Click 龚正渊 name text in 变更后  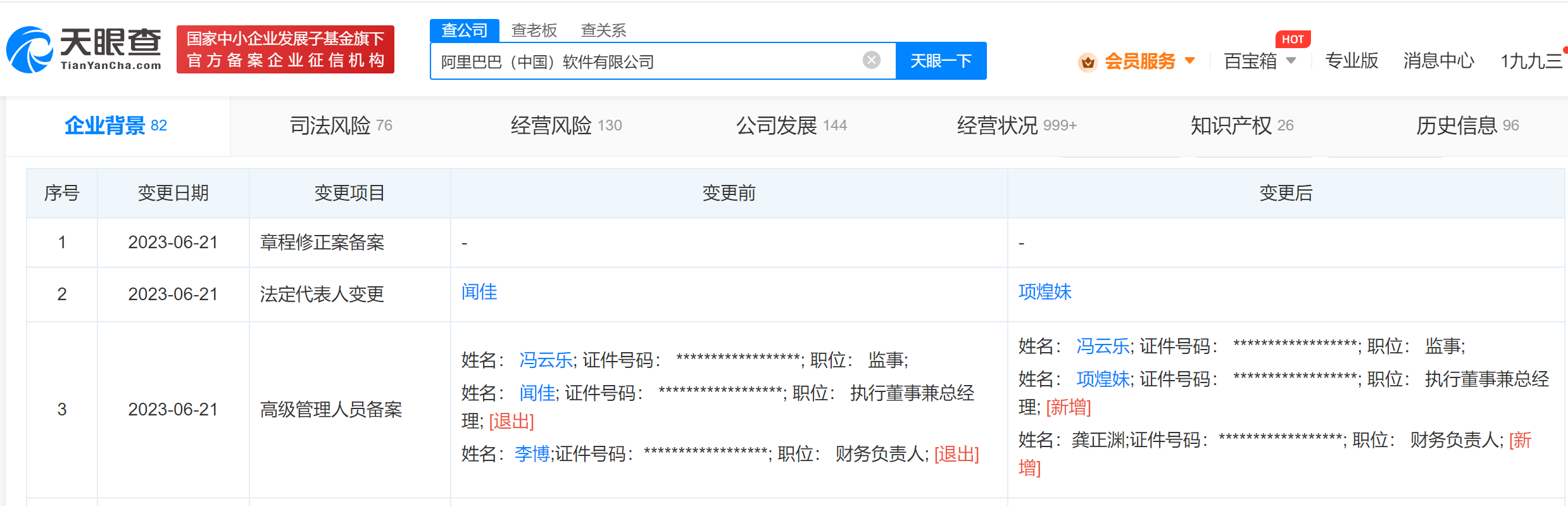1098,440
